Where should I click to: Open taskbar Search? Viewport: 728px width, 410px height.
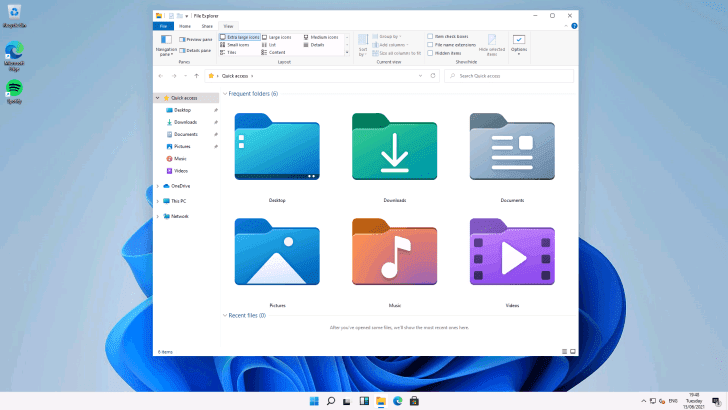(331, 401)
